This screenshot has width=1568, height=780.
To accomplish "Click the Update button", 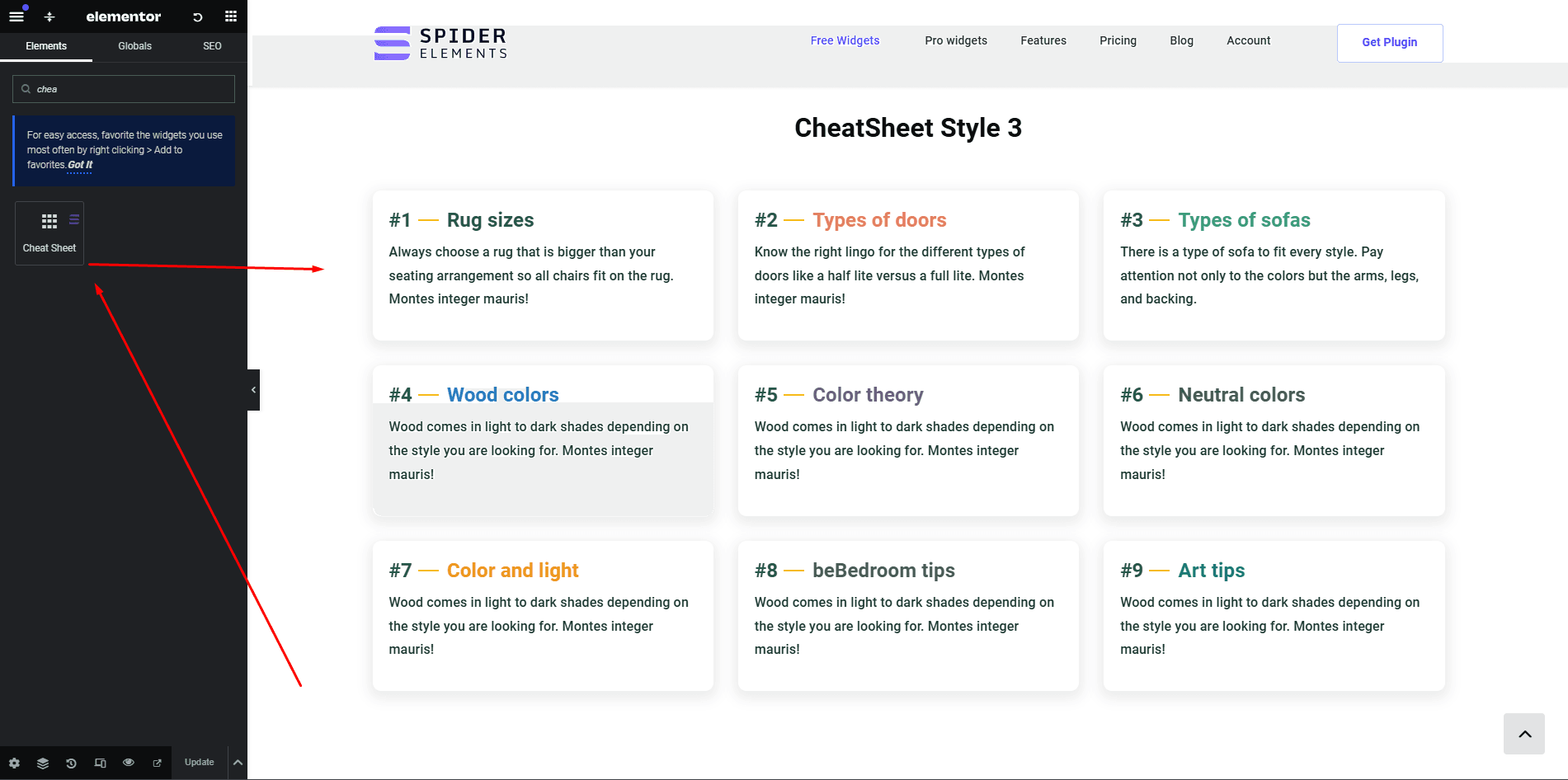I will (199, 763).
